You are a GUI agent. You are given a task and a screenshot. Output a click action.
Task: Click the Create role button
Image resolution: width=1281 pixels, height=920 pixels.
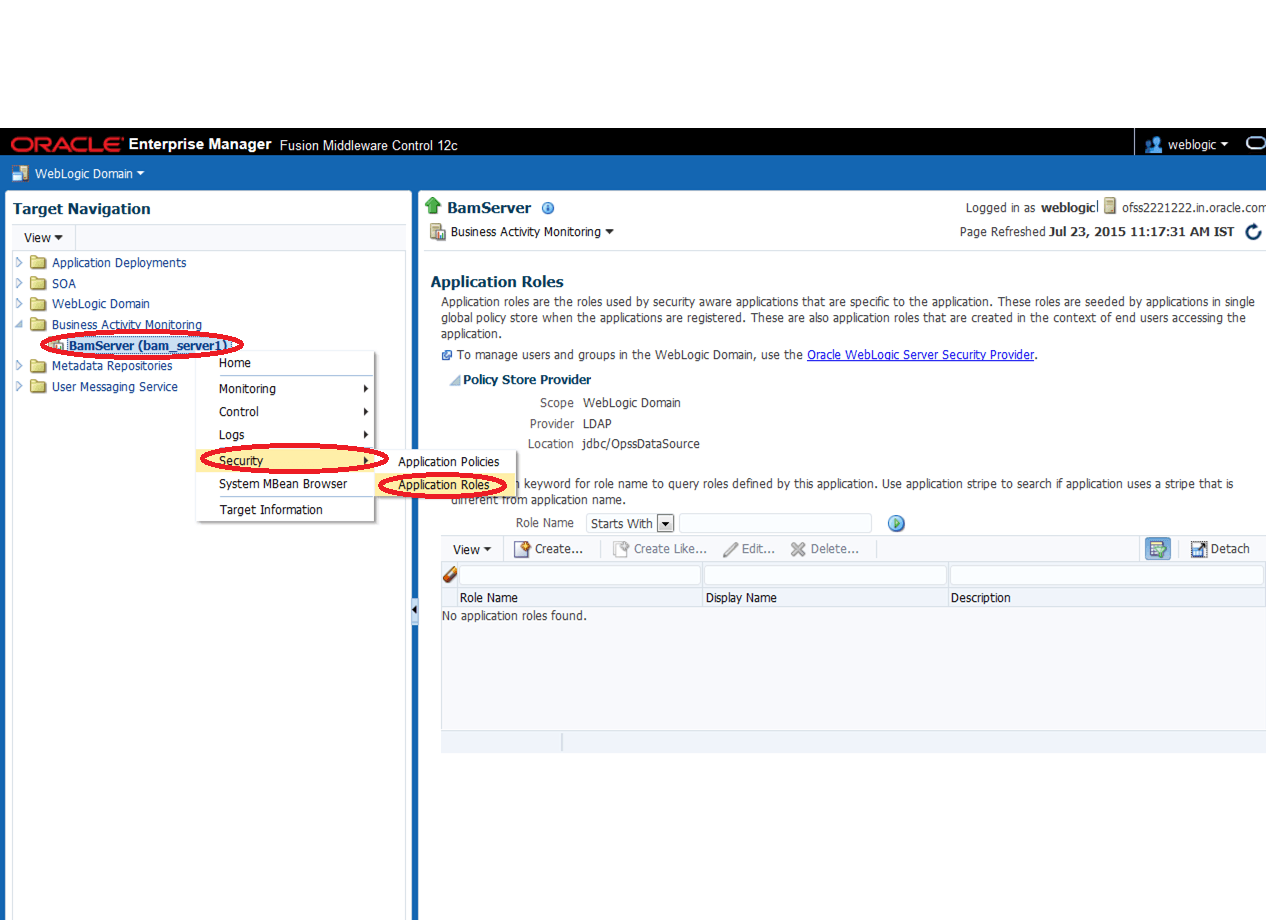[x=549, y=549]
